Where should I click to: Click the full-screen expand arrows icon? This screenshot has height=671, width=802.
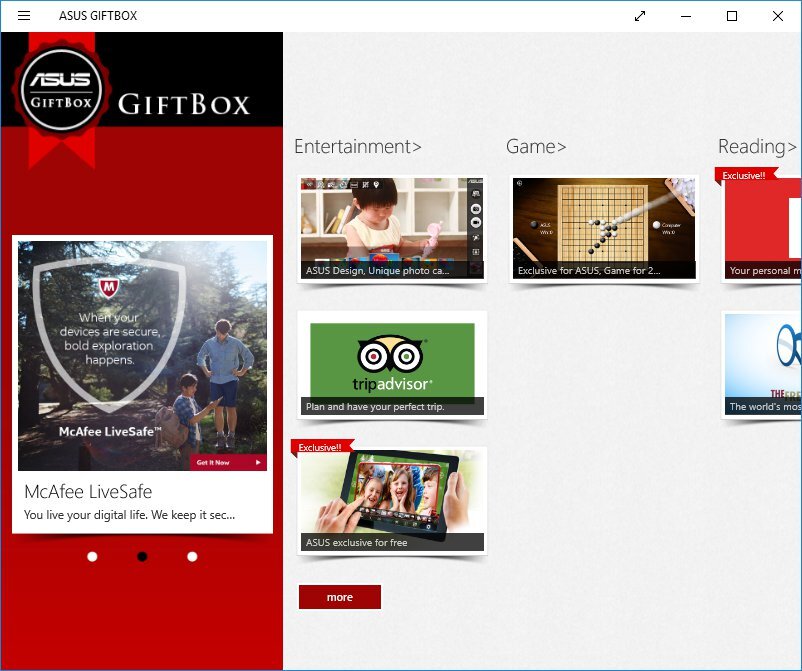tap(640, 16)
